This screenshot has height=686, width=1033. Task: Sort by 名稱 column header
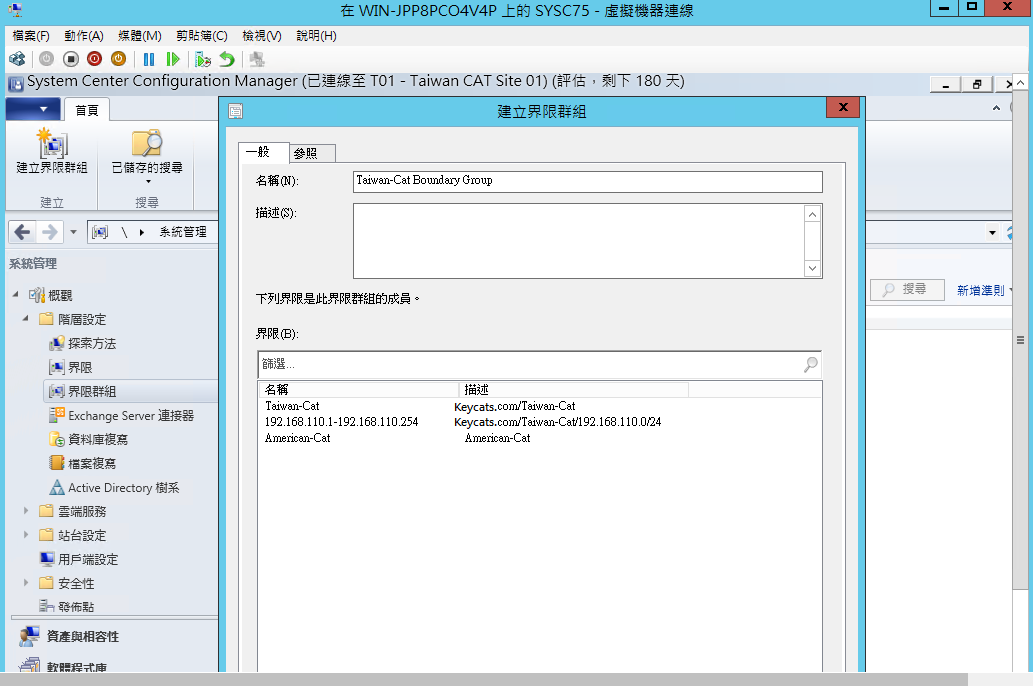point(358,389)
